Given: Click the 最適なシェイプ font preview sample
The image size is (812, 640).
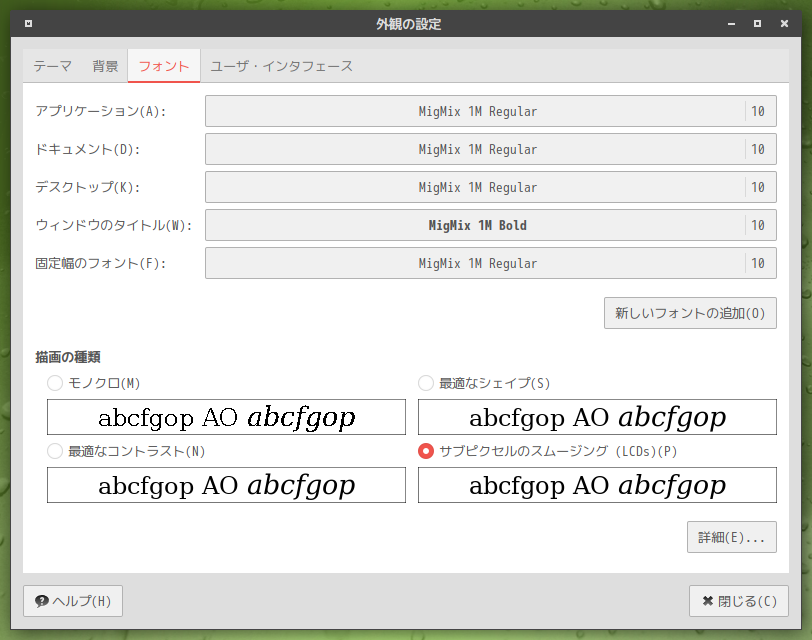Looking at the screenshot, I should click(597, 417).
